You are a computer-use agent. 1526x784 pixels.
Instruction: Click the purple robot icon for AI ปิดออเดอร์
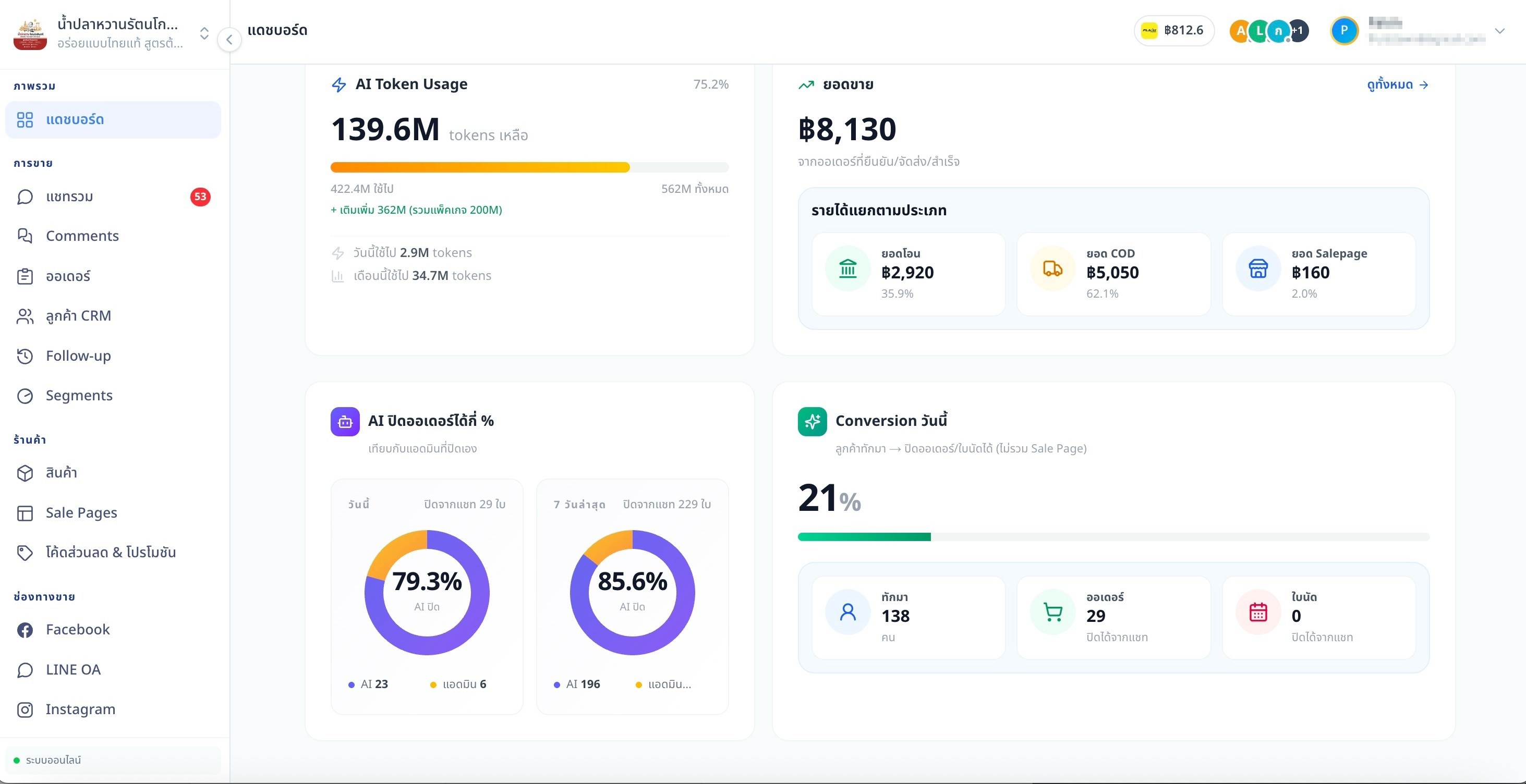point(345,422)
